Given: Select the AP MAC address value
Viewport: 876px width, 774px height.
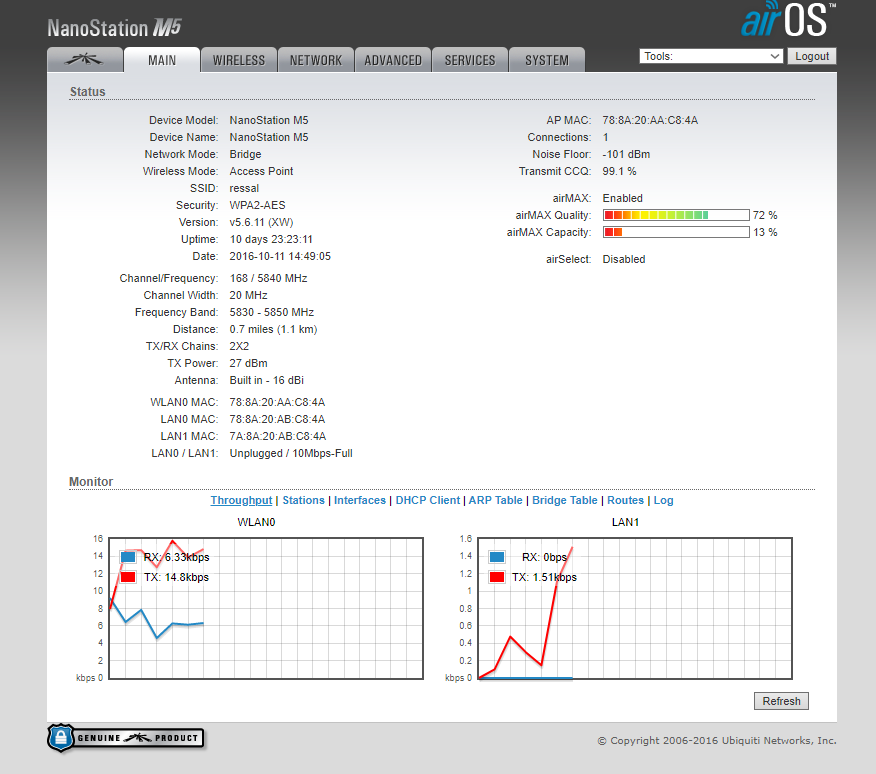Looking at the screenshot, I should click(x=650, y=120).
